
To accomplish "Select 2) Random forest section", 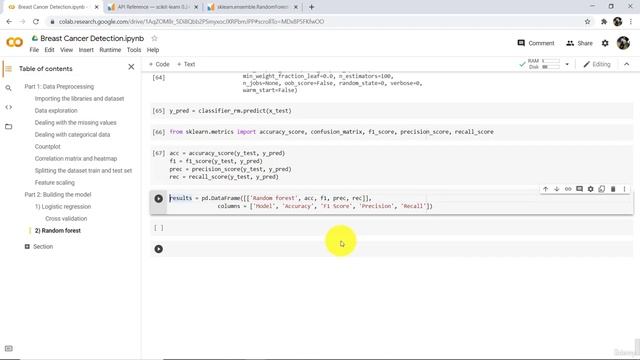I will [x=58, y=231].
